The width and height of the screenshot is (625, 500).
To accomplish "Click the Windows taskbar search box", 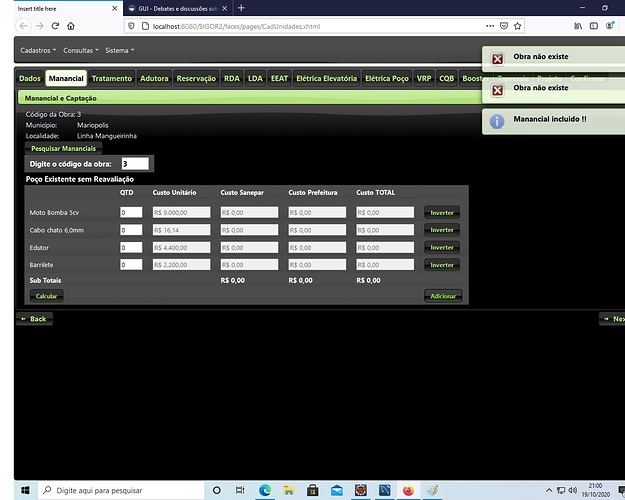I will 121,490.
